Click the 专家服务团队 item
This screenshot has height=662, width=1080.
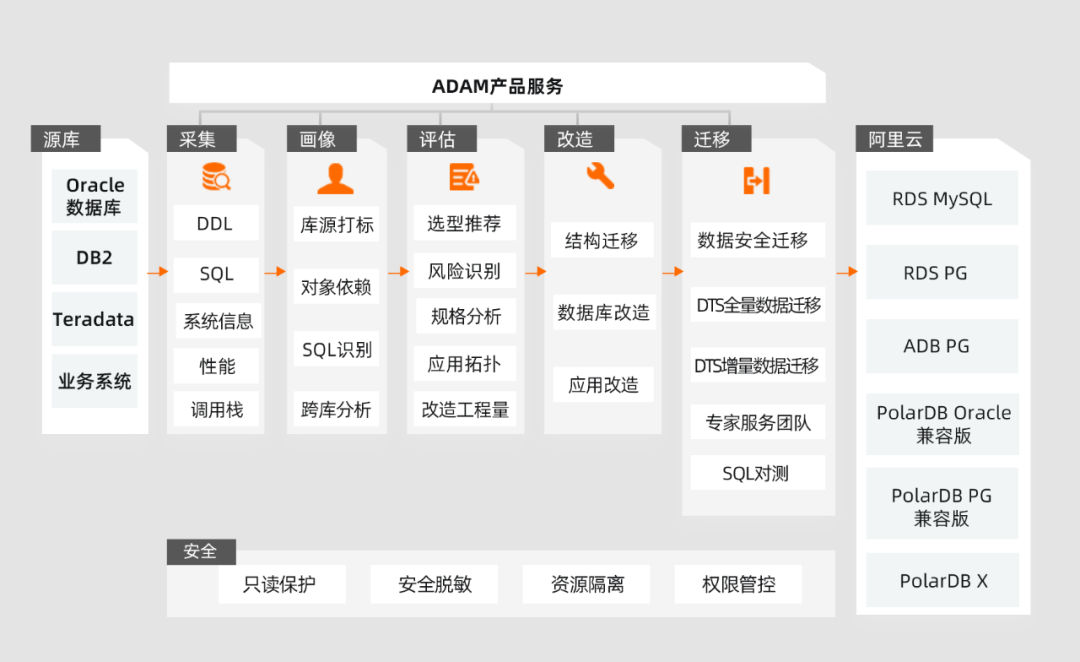click(758, 422)
